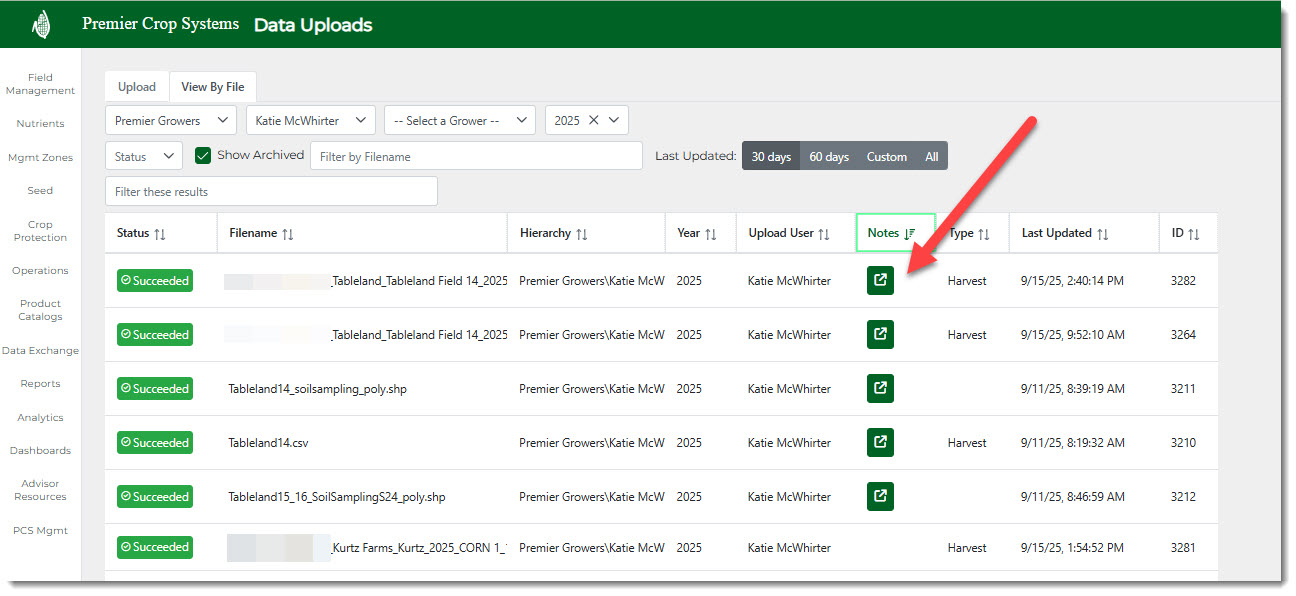1296x596 pixels.
Task: Open Data Exchange in sidebar
Action: (40, 351)
